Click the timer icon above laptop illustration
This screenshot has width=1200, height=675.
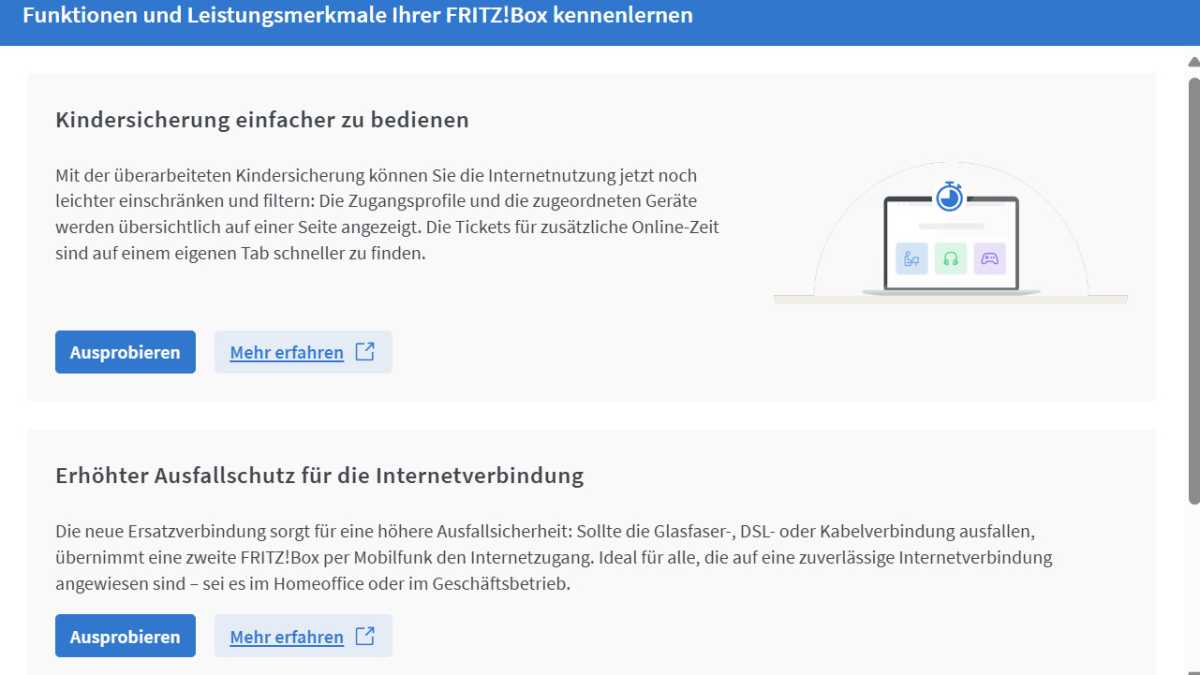(950, 195)
